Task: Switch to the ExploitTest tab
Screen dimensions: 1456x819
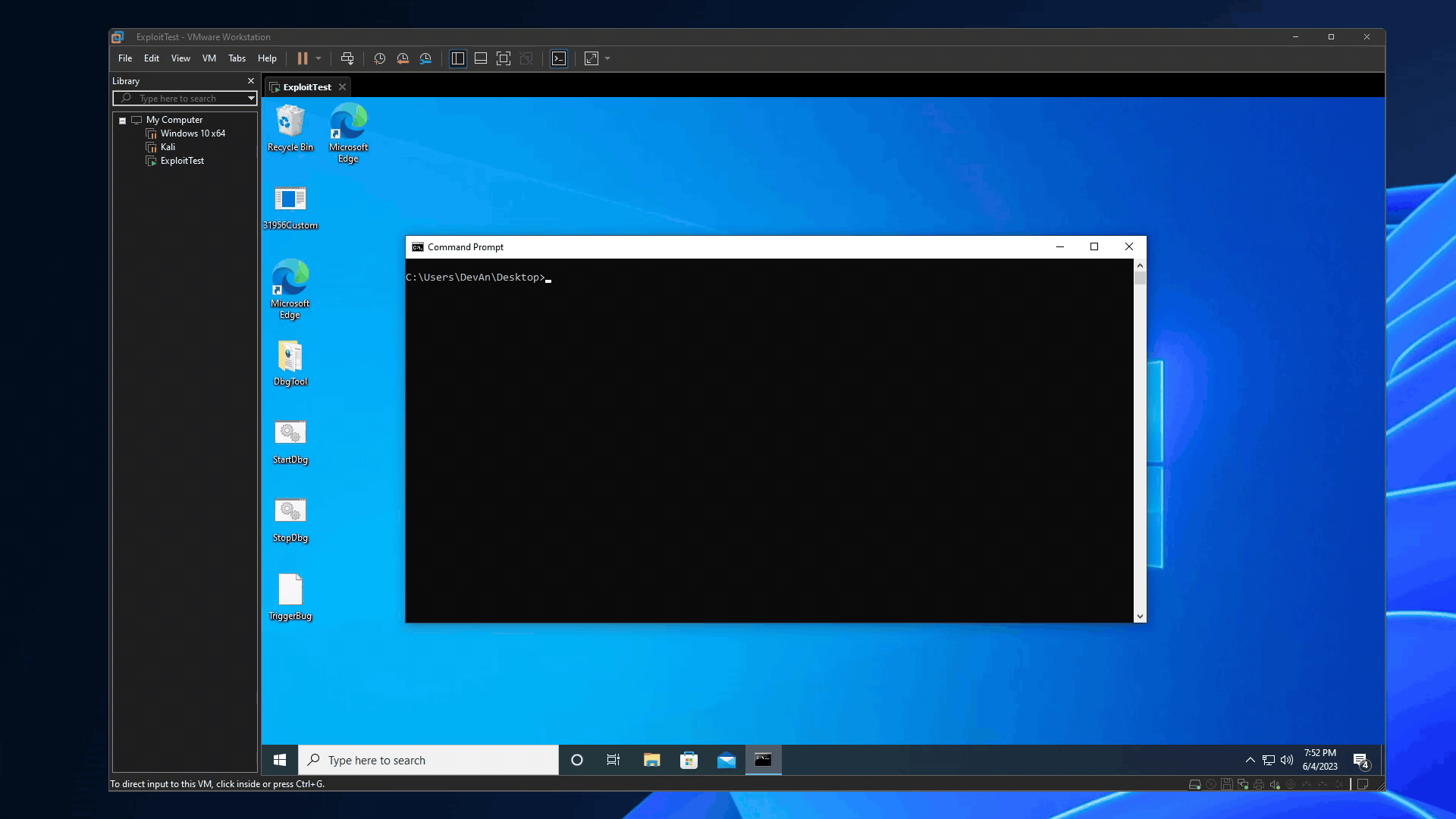Action: coord(306,87)
